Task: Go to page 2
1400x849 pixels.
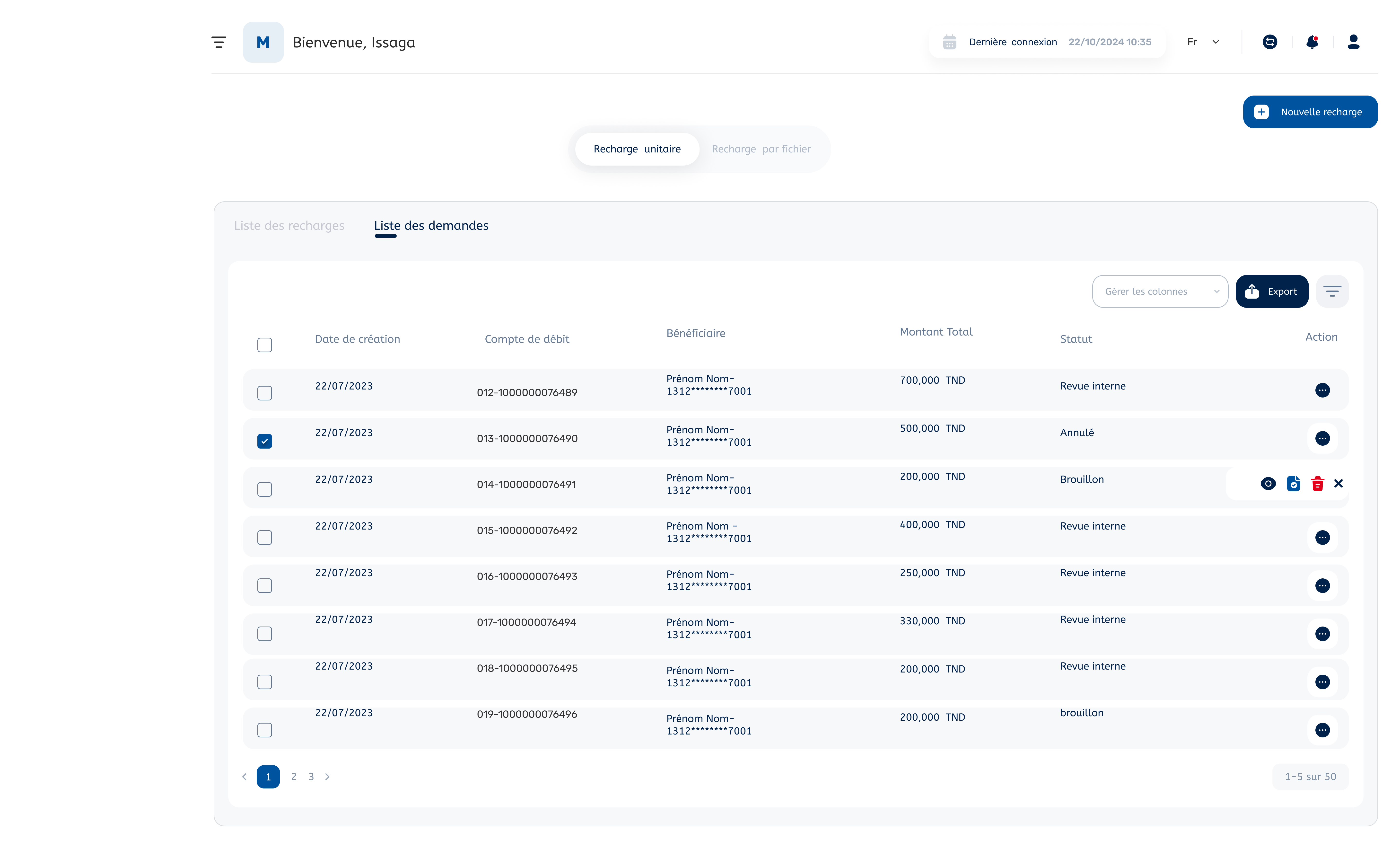Action: (294, 777)
